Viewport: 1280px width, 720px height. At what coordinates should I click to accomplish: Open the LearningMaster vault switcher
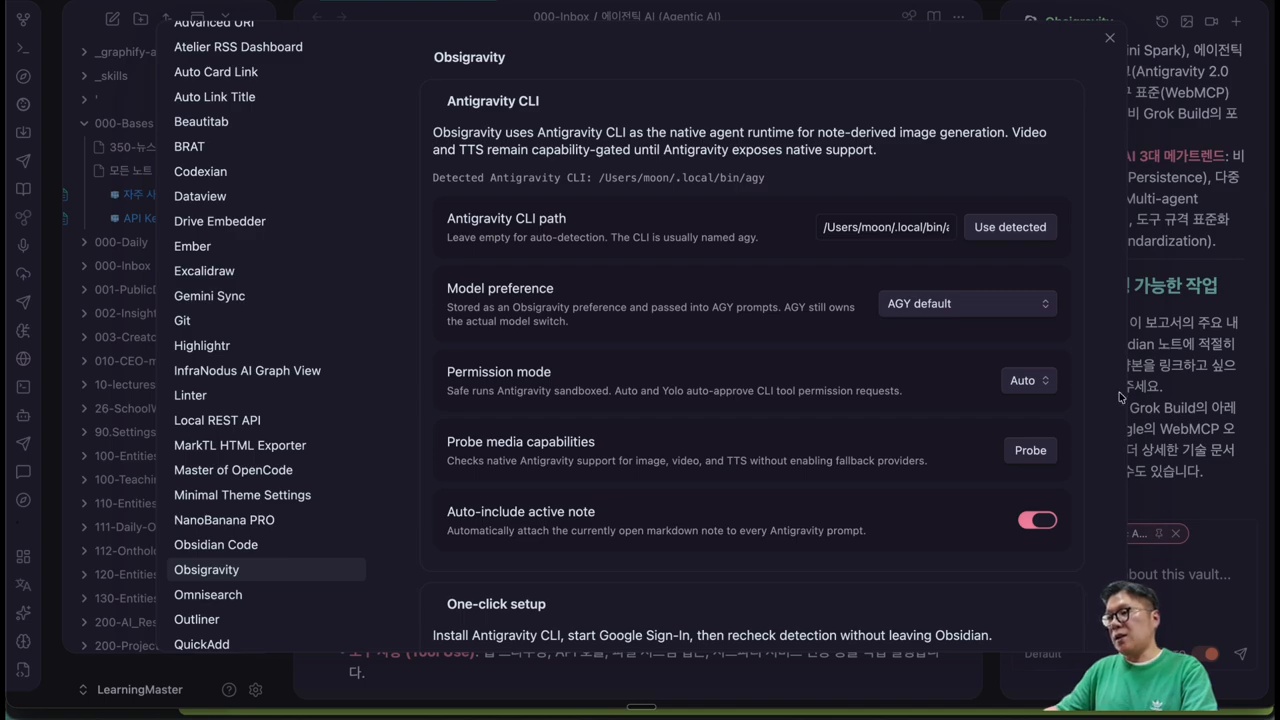click(x=131, y=690)
